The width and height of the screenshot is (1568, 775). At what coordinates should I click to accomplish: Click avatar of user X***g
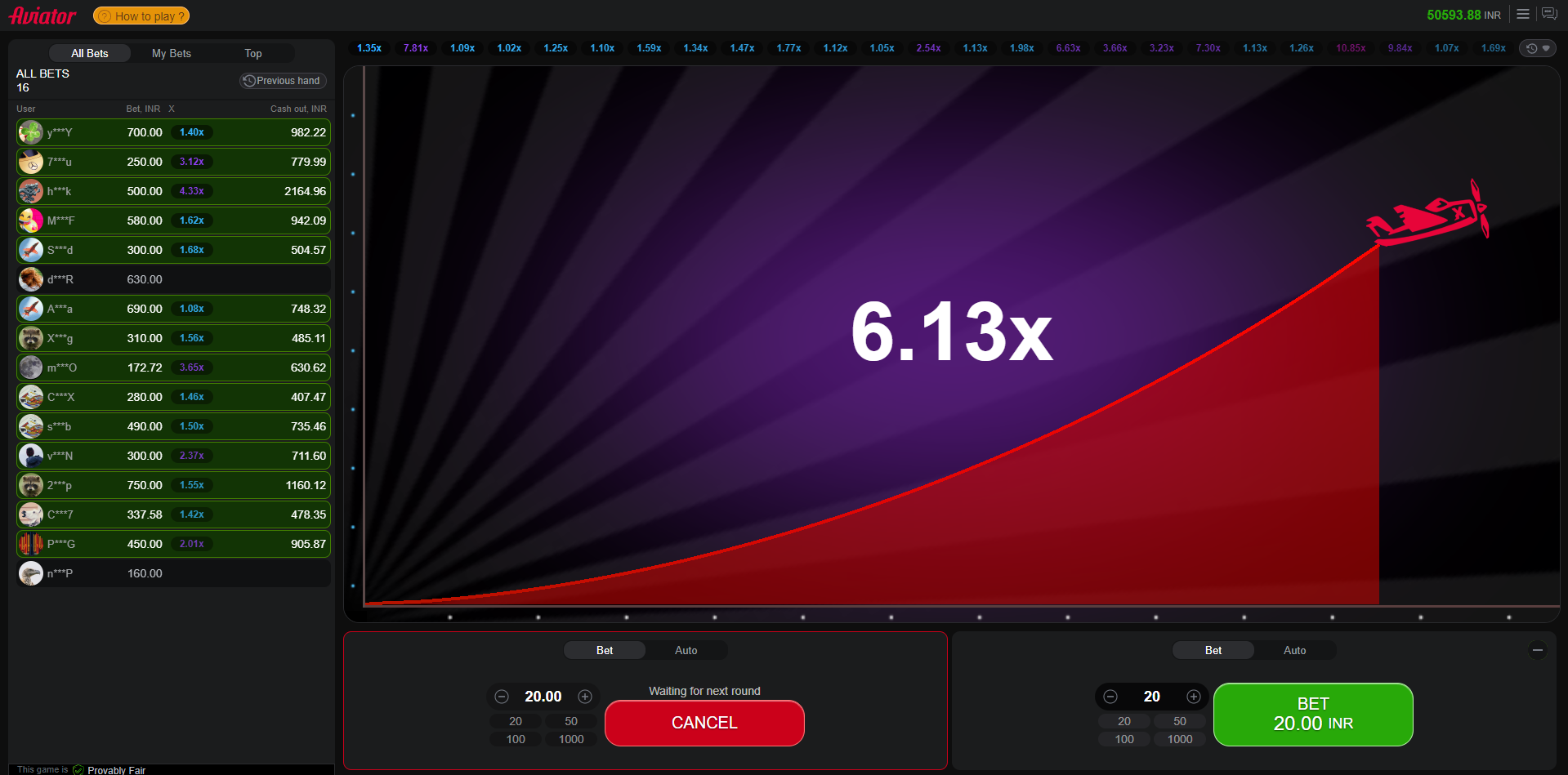click(31, 338)
